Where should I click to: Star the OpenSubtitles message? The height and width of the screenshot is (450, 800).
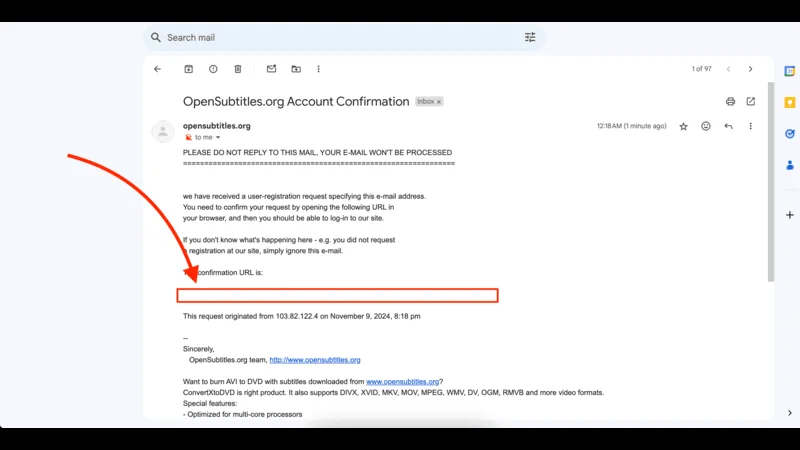click(x=684, y=126)
